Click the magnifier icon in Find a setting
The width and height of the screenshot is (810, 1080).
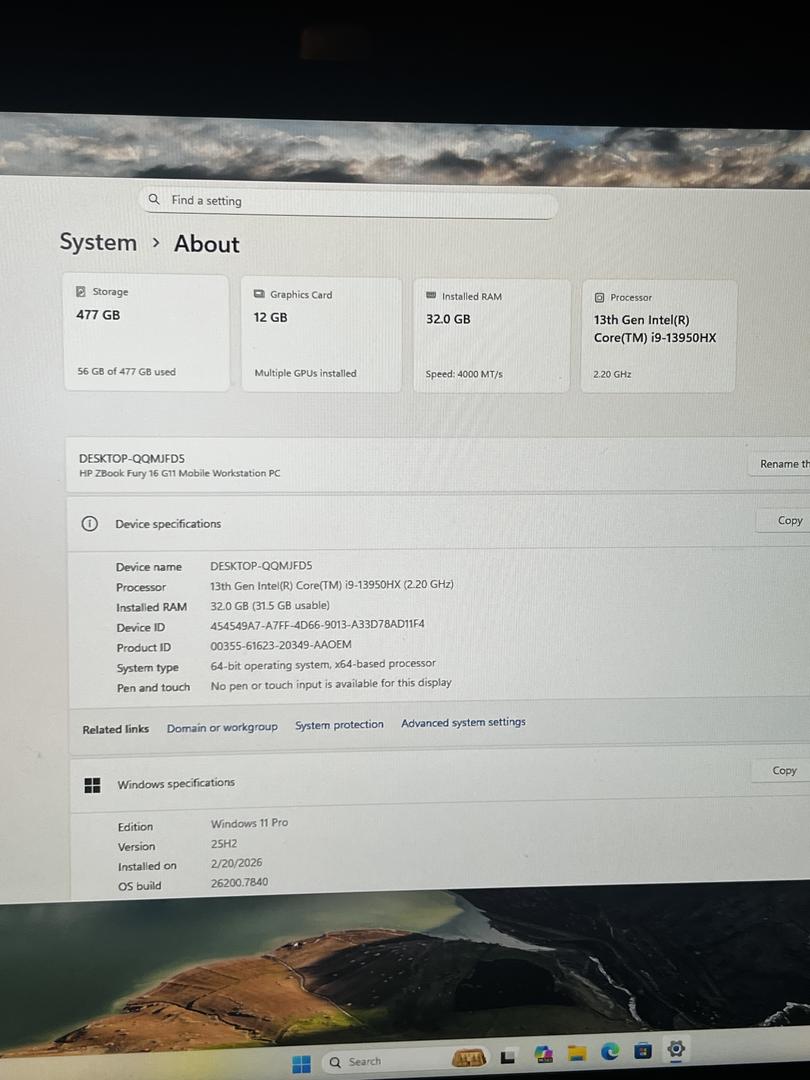(154, 199)
